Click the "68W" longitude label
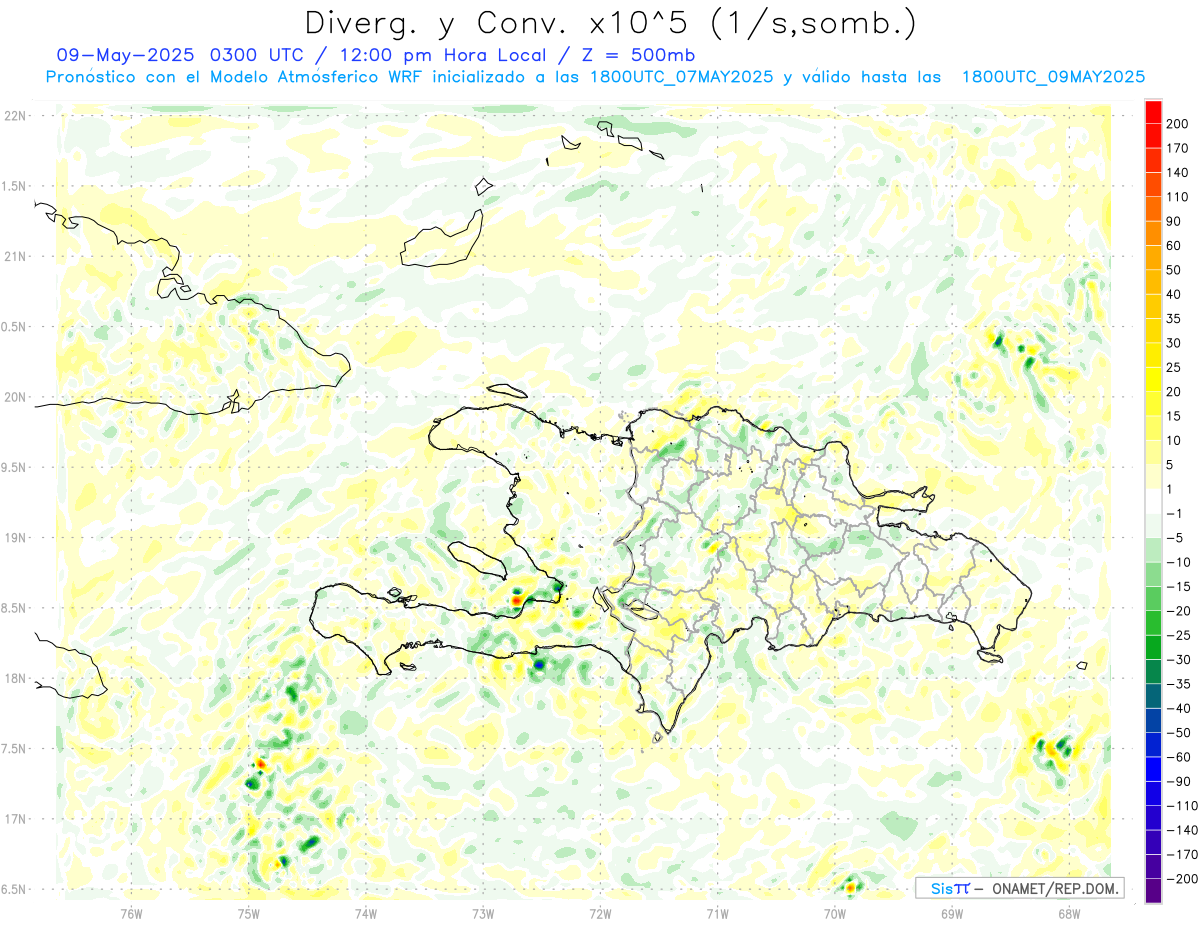1200x927 pixels. click(x=1069, y=913)
